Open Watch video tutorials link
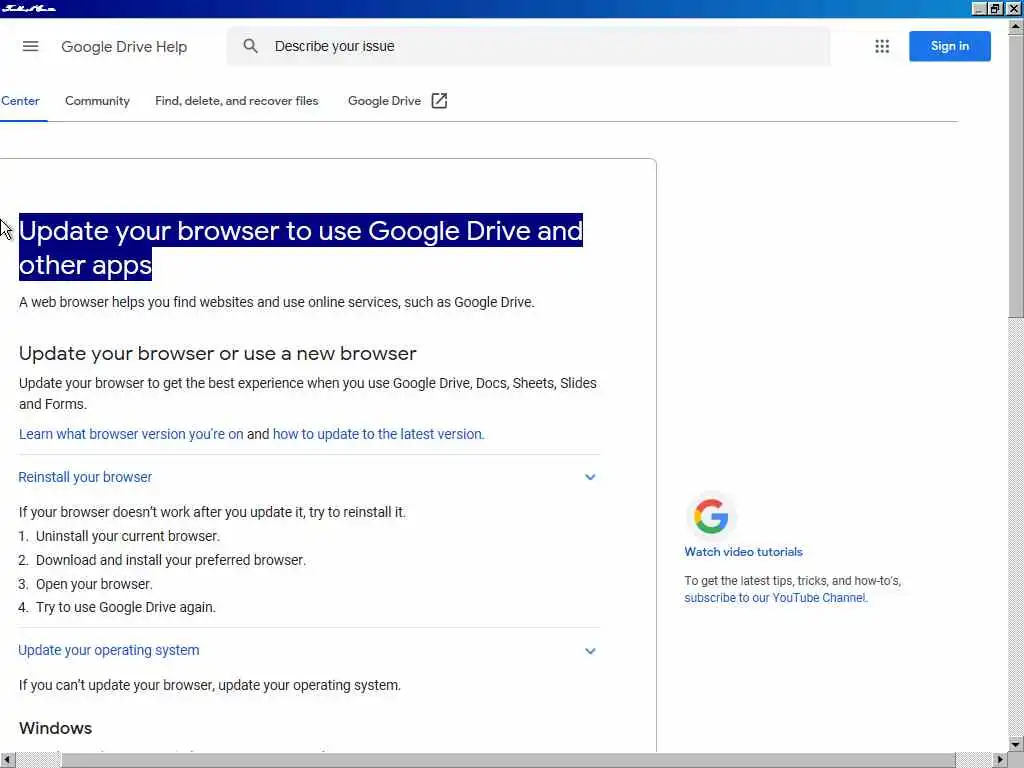This screenshot has height=768, width=1024. click(743, 552)
